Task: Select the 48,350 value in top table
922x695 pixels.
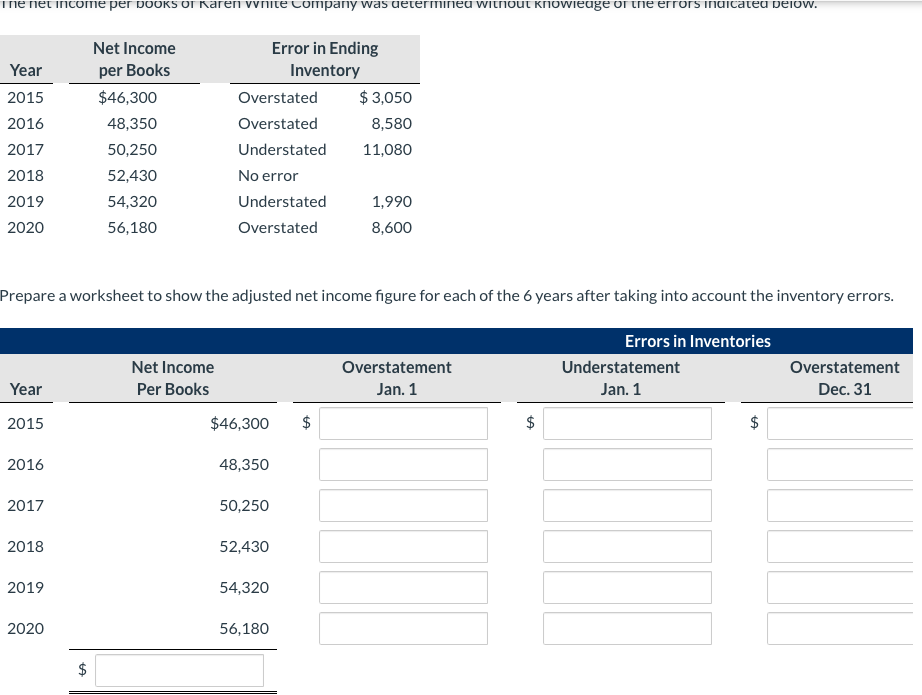Action: tap(132, 123)
